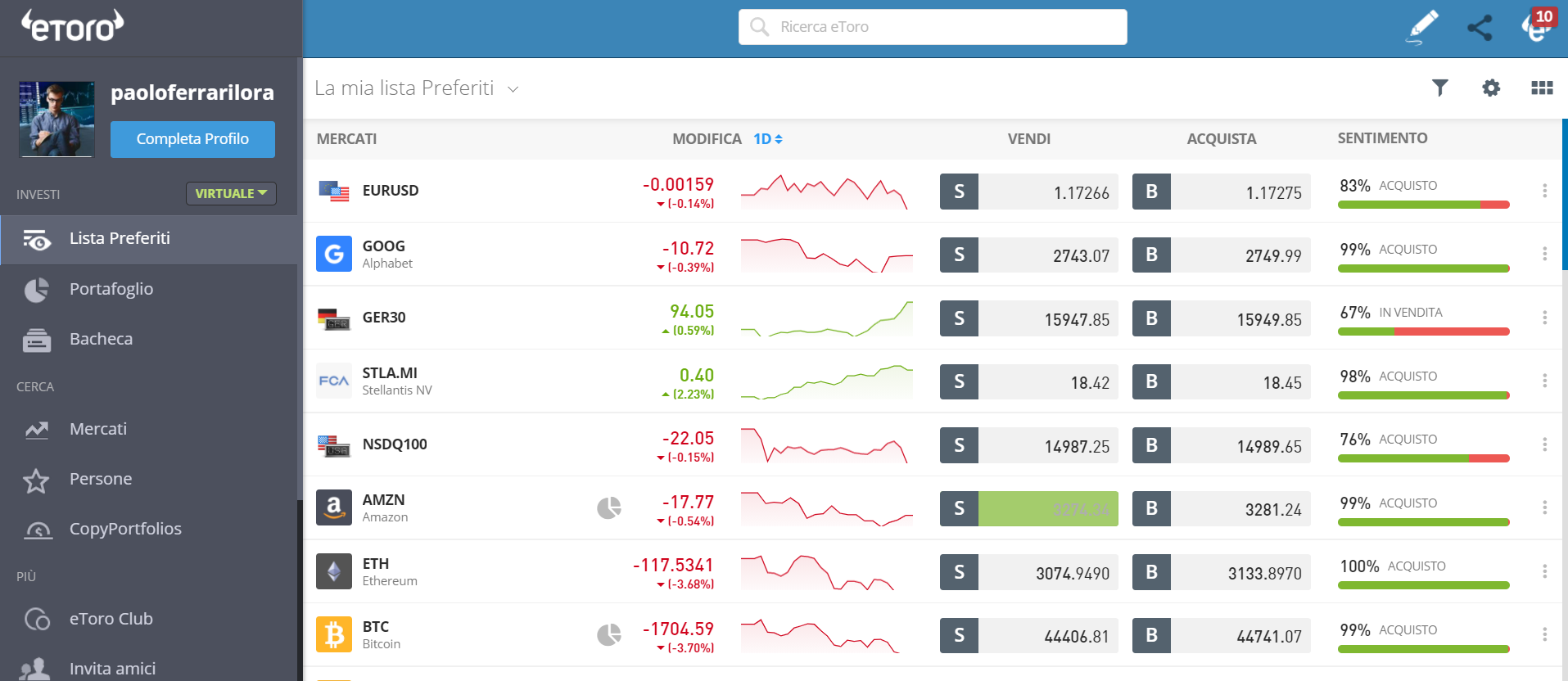The height and width of the screenshot is (681, 1568).
Task: Click the NSDQ100 flag icon
Action: (x=334, y=445)
